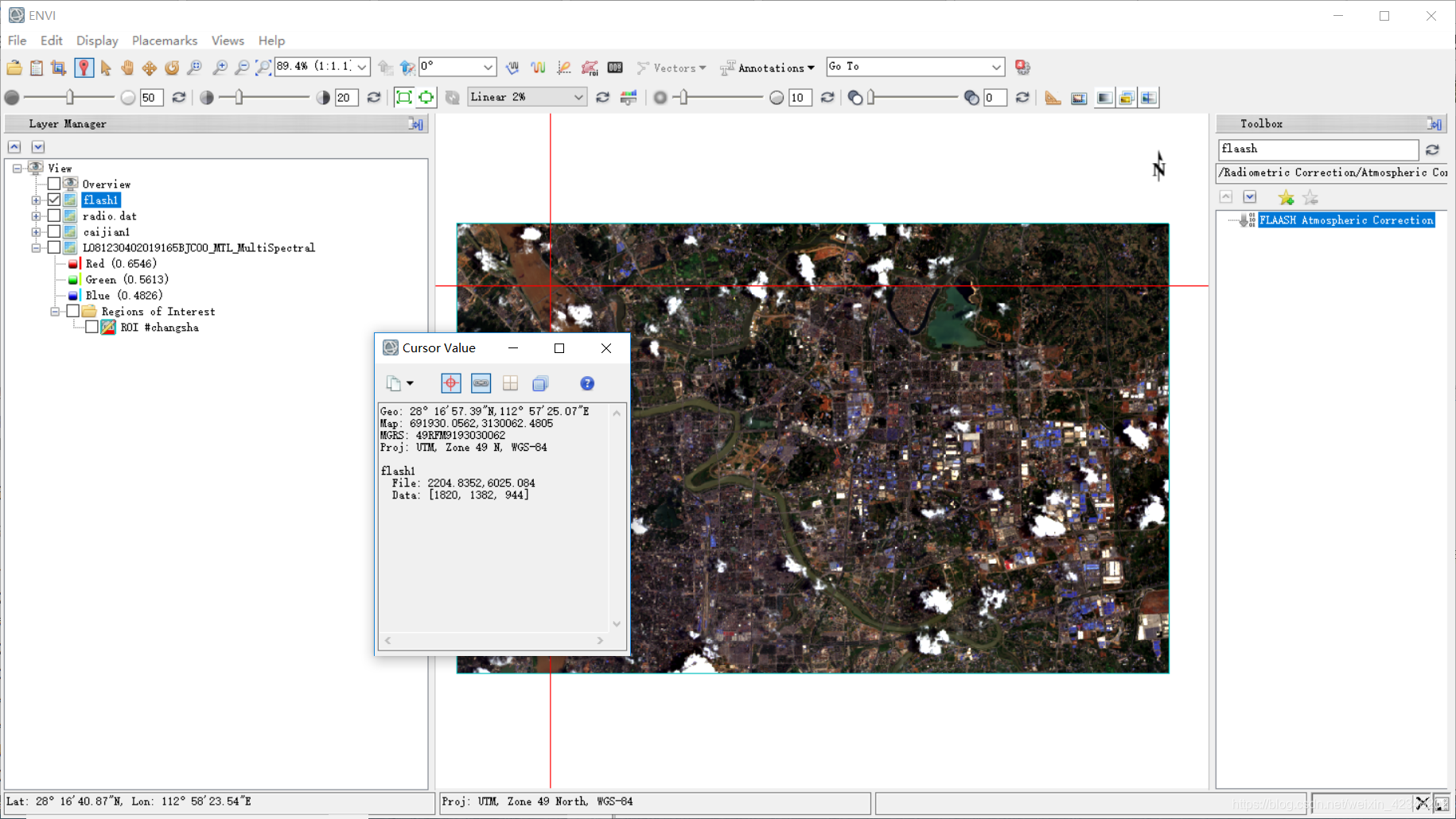Open the histogram stretch icon
This screenshot has height=819, width=1456.
coord(629,98)
